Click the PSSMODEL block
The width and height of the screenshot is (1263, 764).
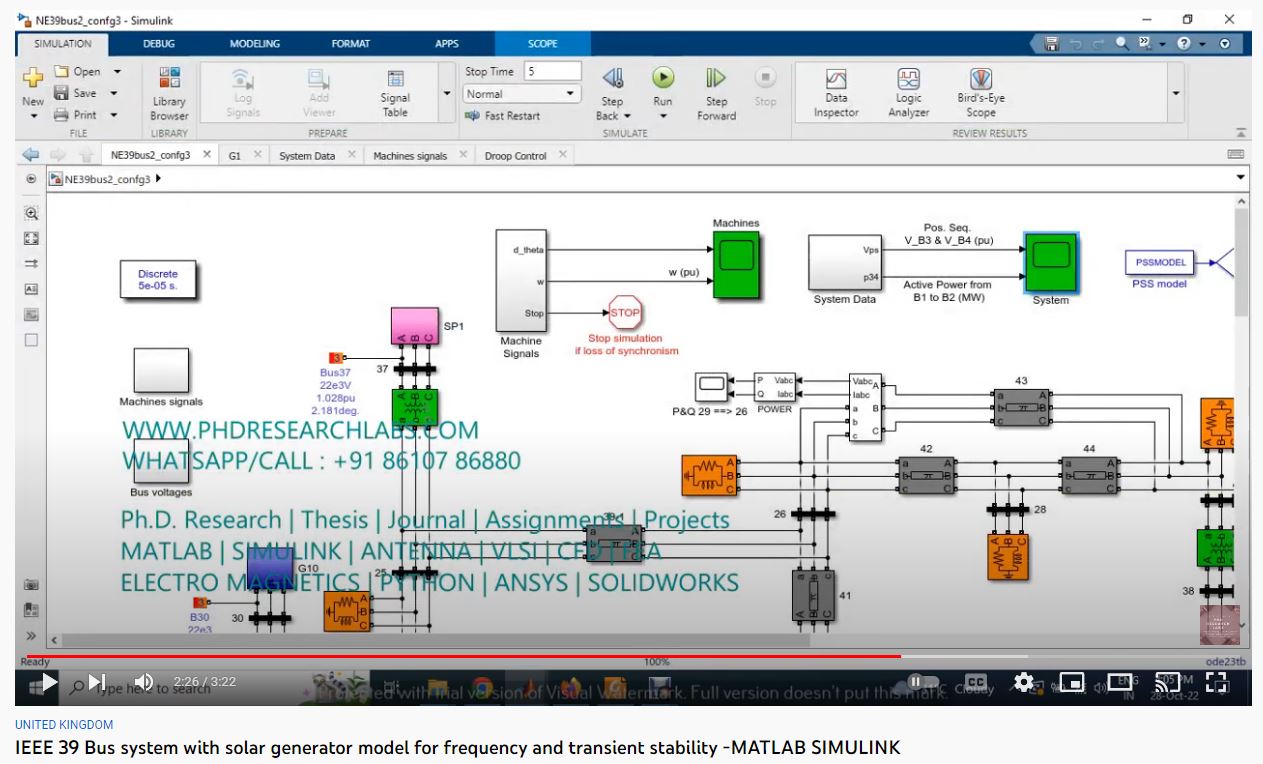coord(1160,263)
